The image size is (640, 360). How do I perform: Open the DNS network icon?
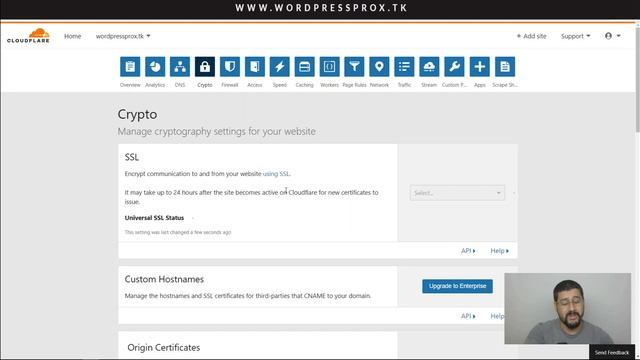(x=180, y=67)
